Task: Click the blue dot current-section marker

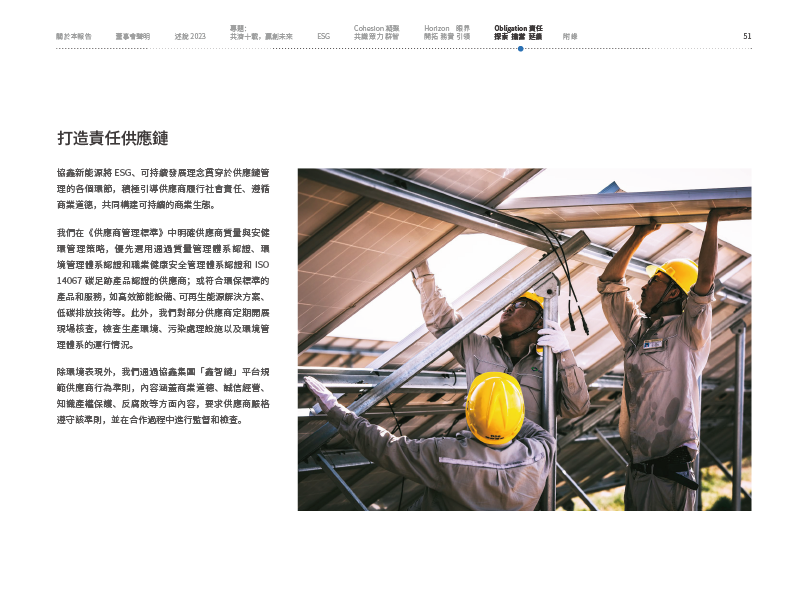Action: [x=520, y=48]
